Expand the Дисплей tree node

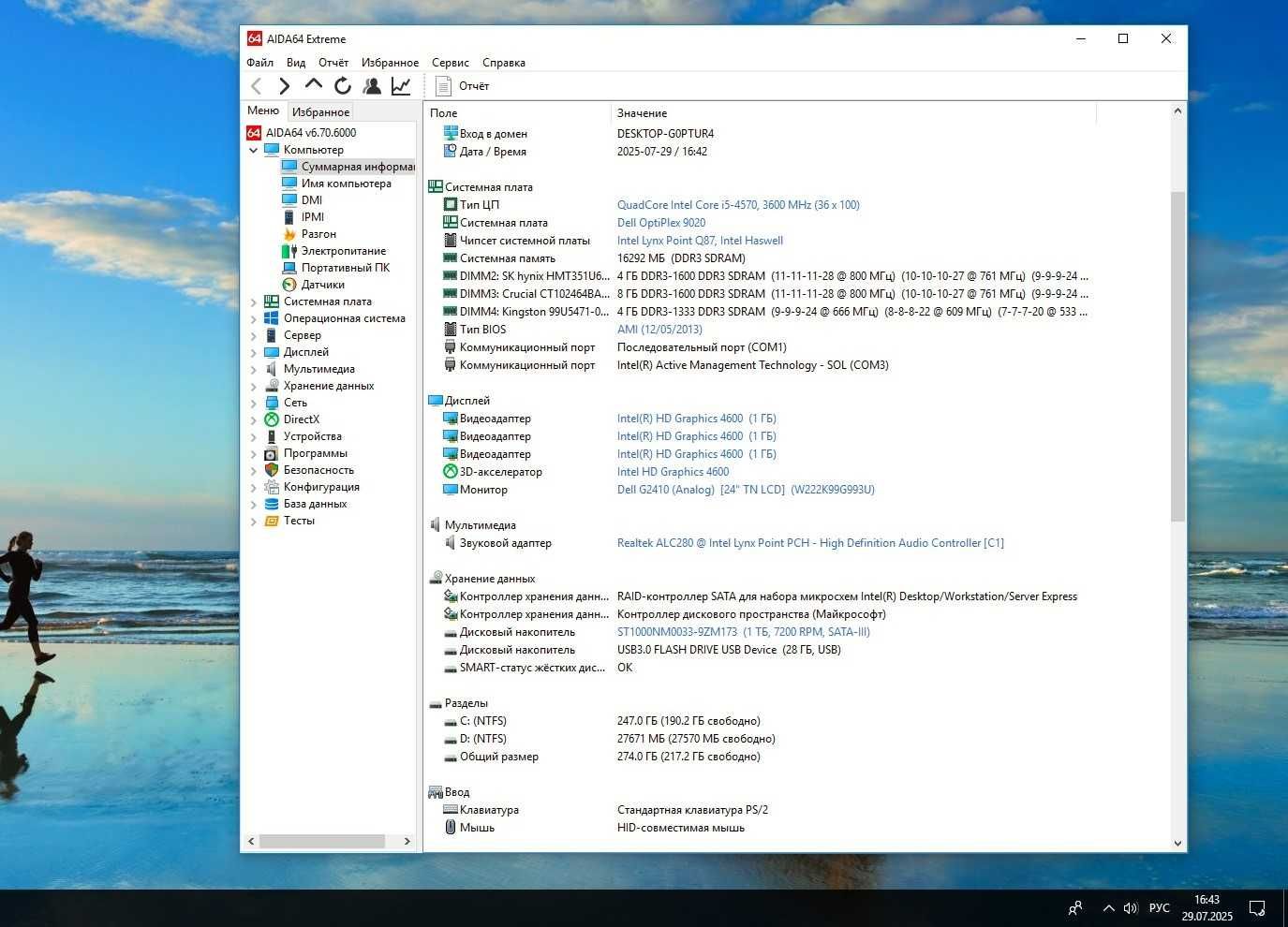[254, 352]
